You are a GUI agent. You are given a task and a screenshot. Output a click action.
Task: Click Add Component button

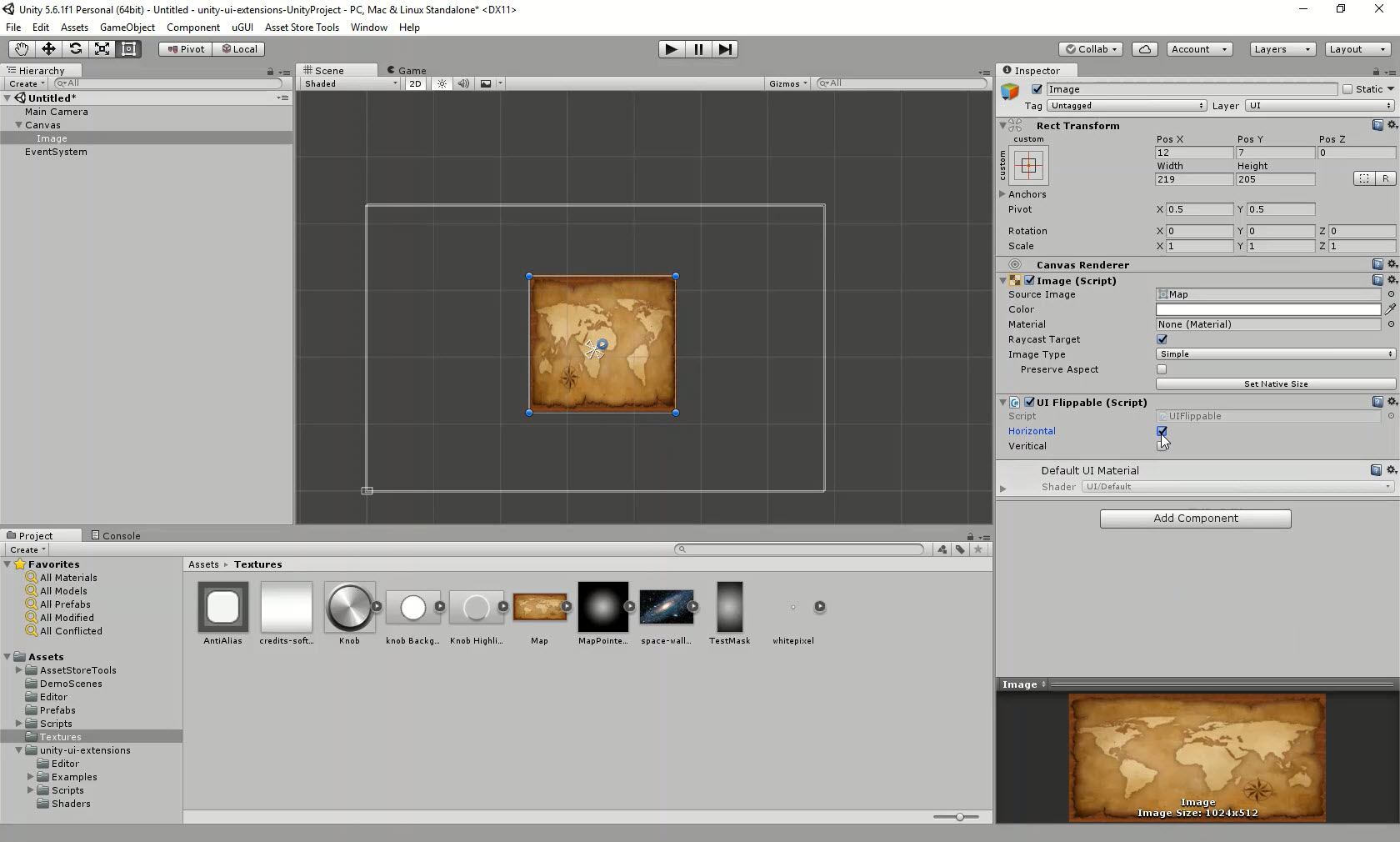[1196, 519]
